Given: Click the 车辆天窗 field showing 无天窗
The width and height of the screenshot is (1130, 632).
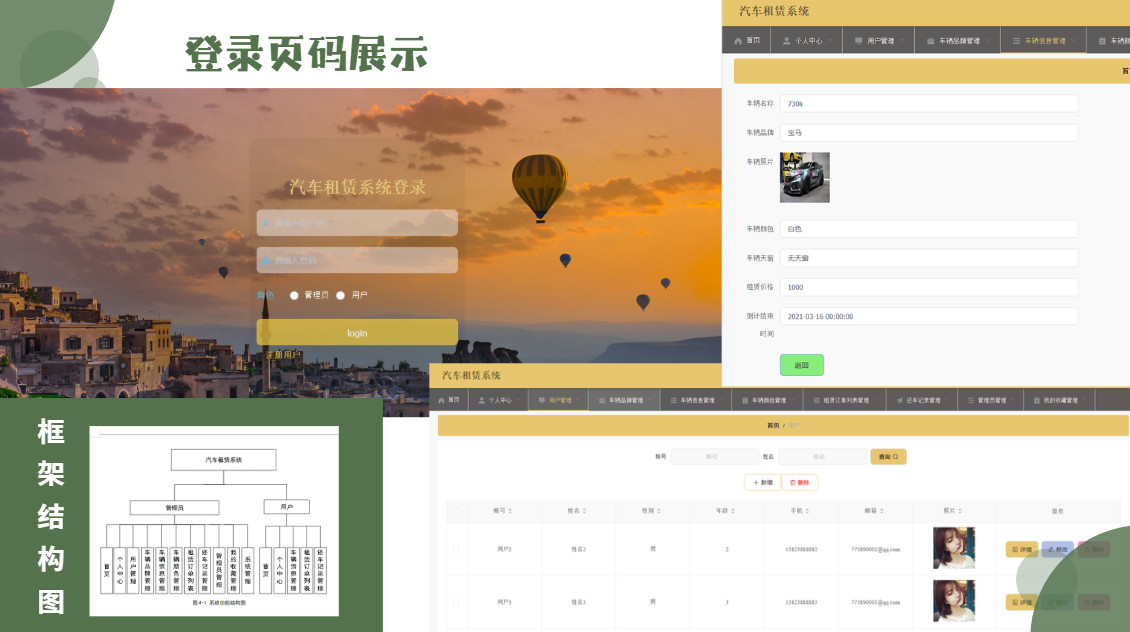Looking at the screenshot, I should [929, 258].
